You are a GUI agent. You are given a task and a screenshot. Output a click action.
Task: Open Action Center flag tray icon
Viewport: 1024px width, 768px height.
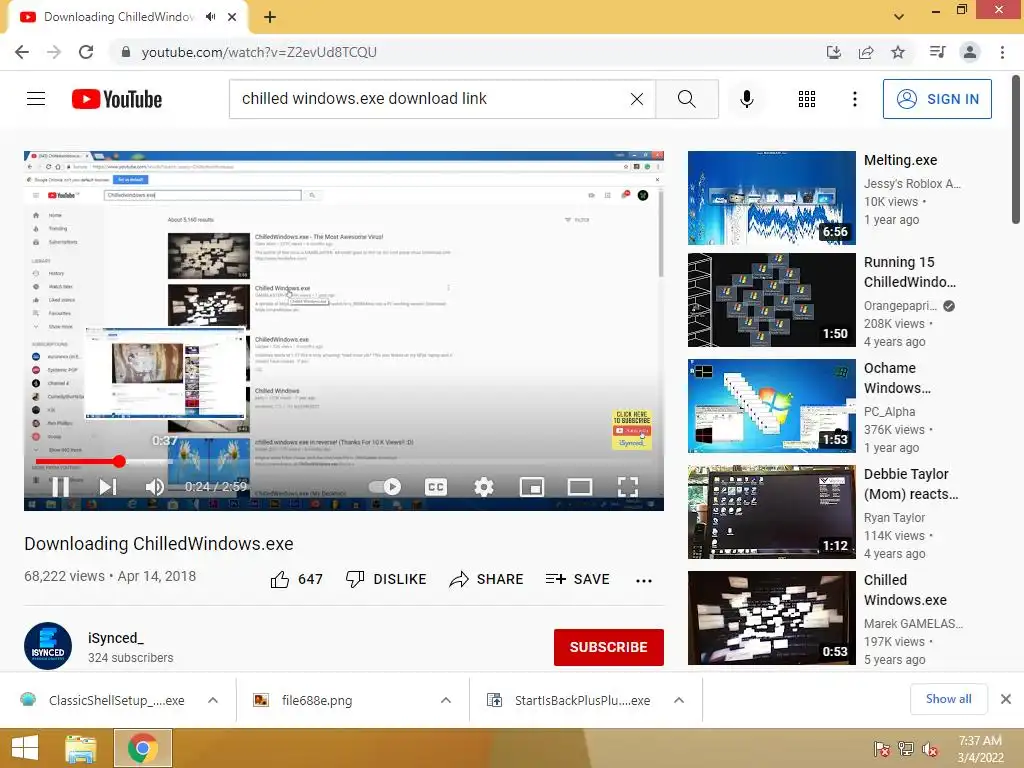pyautogui.click(x=882, y=749)
